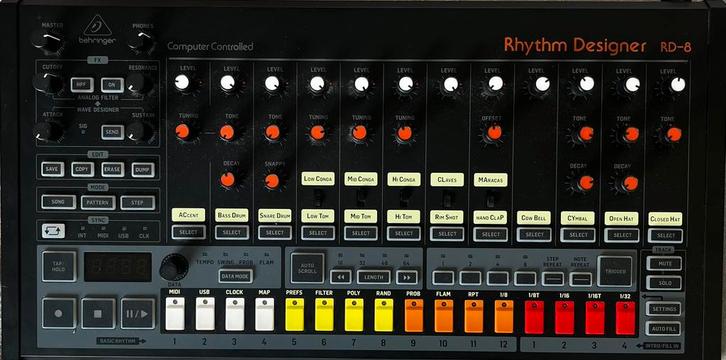Solo the selected track with Solo
This screenshot has height=360, width=726.
click(664, 283)
